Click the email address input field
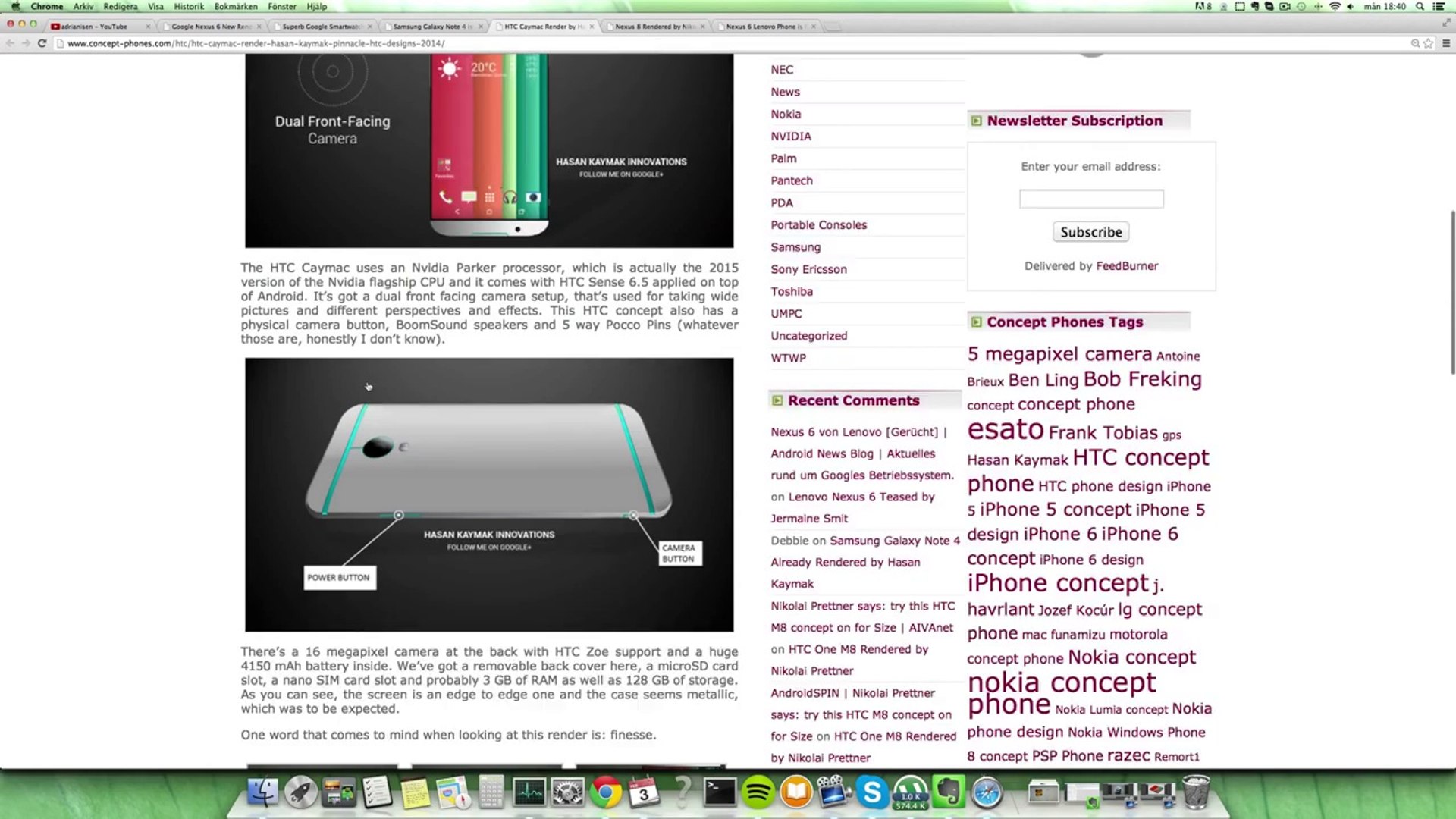The height and width of the screenshot is (819, 1456). [x=1091, y=198]
